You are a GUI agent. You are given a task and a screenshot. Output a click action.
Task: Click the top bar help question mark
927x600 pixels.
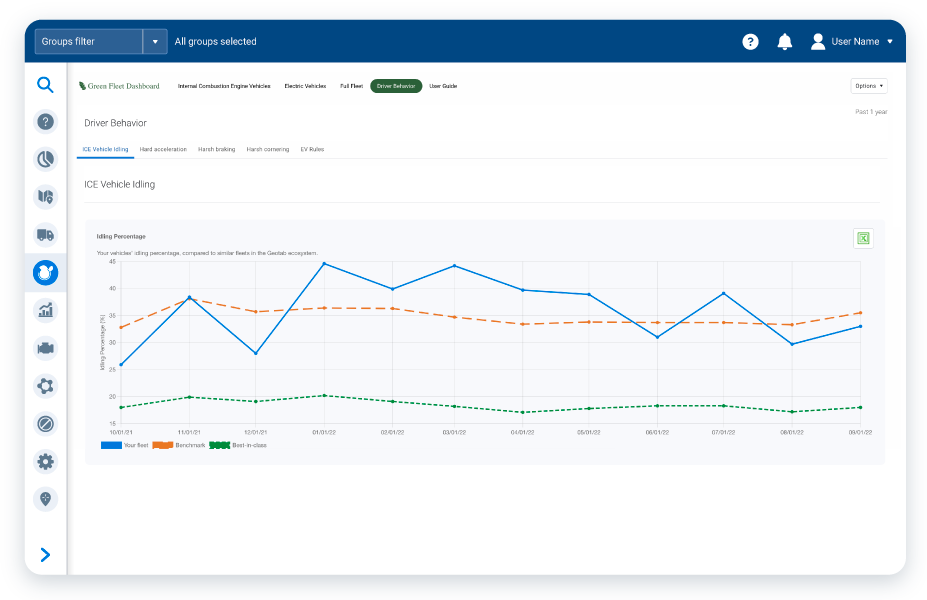pos(750,42)
